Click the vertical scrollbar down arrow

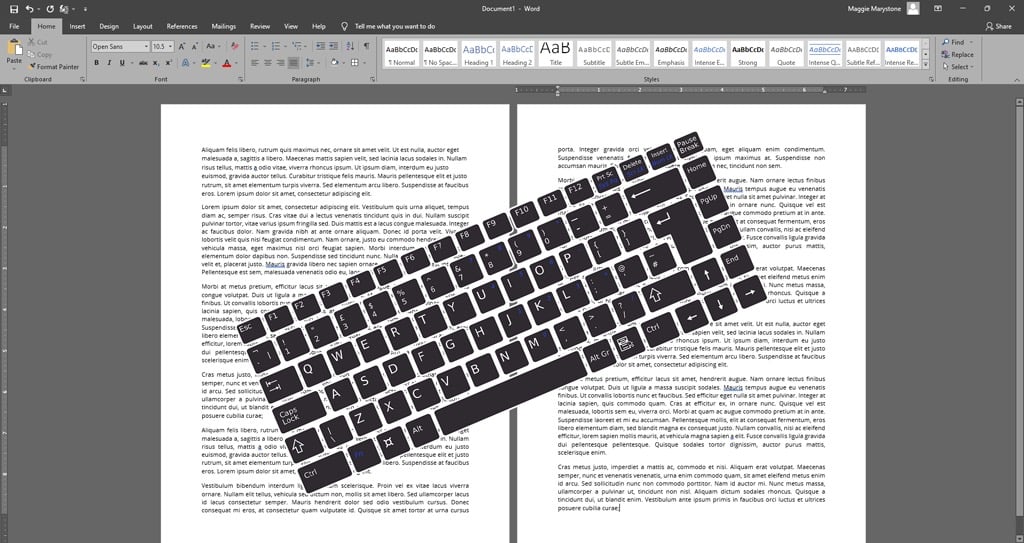(x=1019, y=537)
